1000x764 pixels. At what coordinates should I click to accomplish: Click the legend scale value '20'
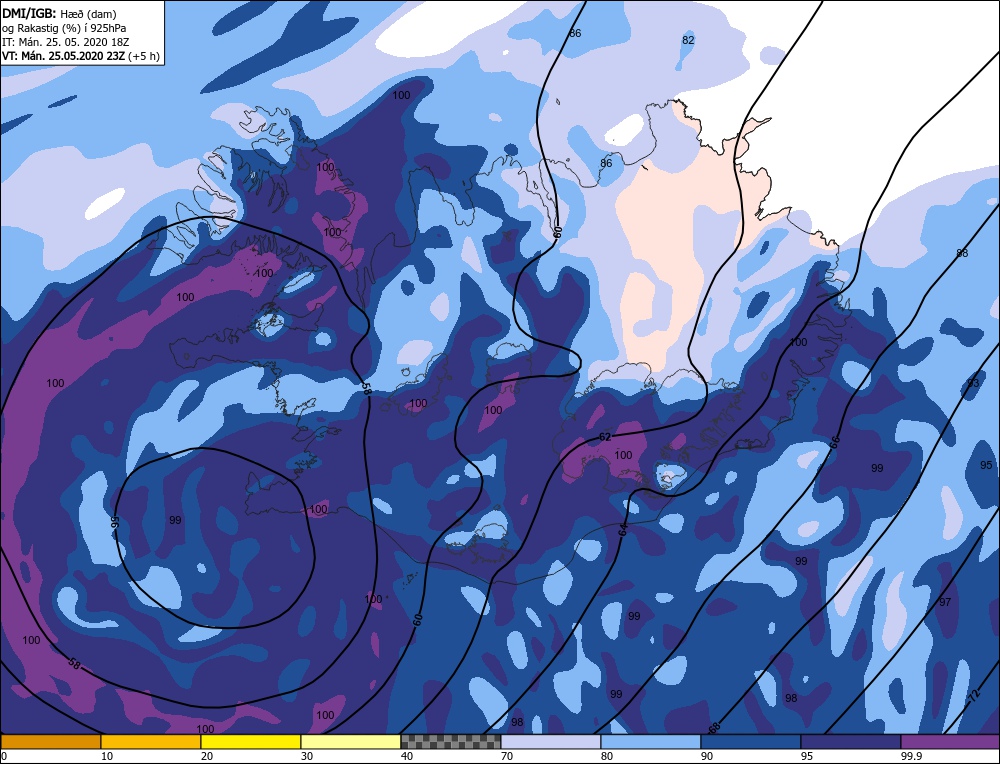(x=207, y=756)
